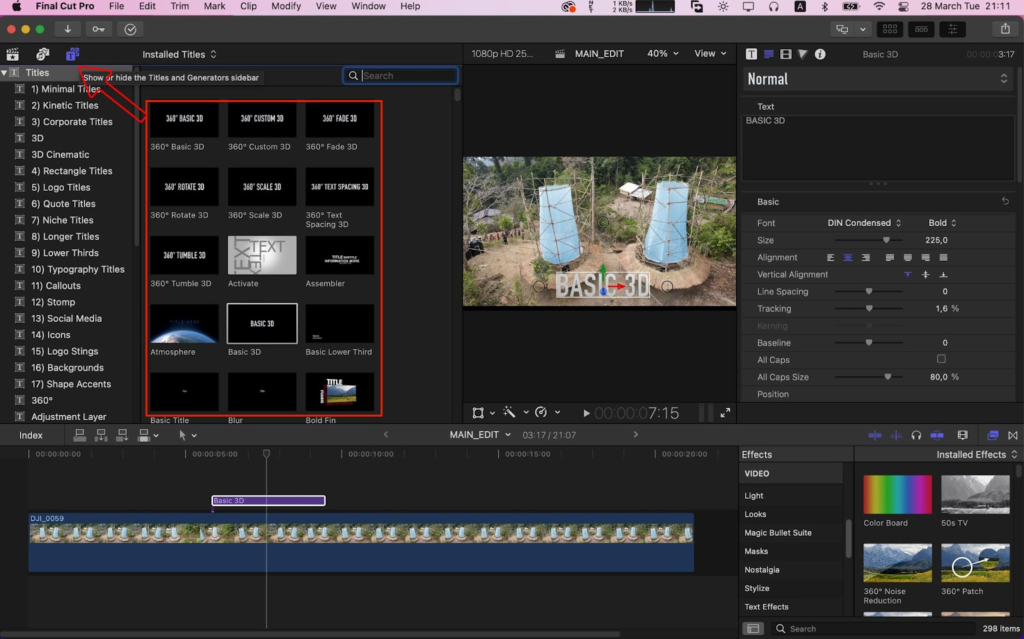Show background tasks checkmark icon
Viewport: 1024px width, 639px height.
[x=130, y=29]
